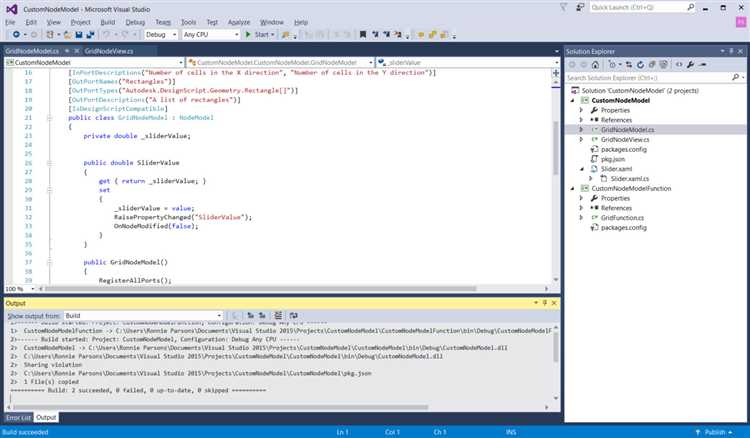Toggle Word Wrap icon in Output toolbar
The image size is (750, 438).
pos(294,316)
